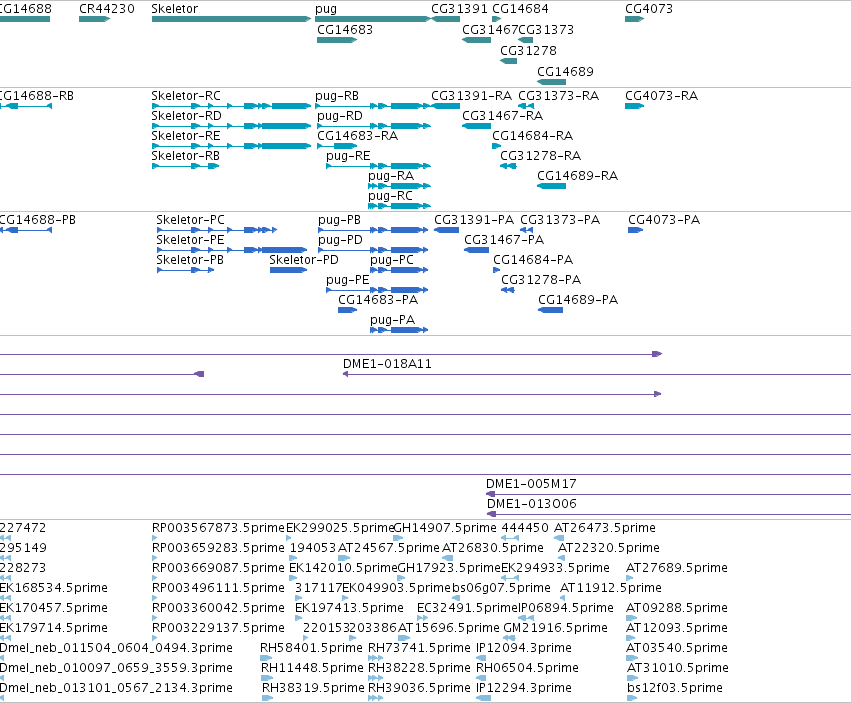Select the CG31467-RA transcript label
The image size is (851, 703).
point(503,116)
